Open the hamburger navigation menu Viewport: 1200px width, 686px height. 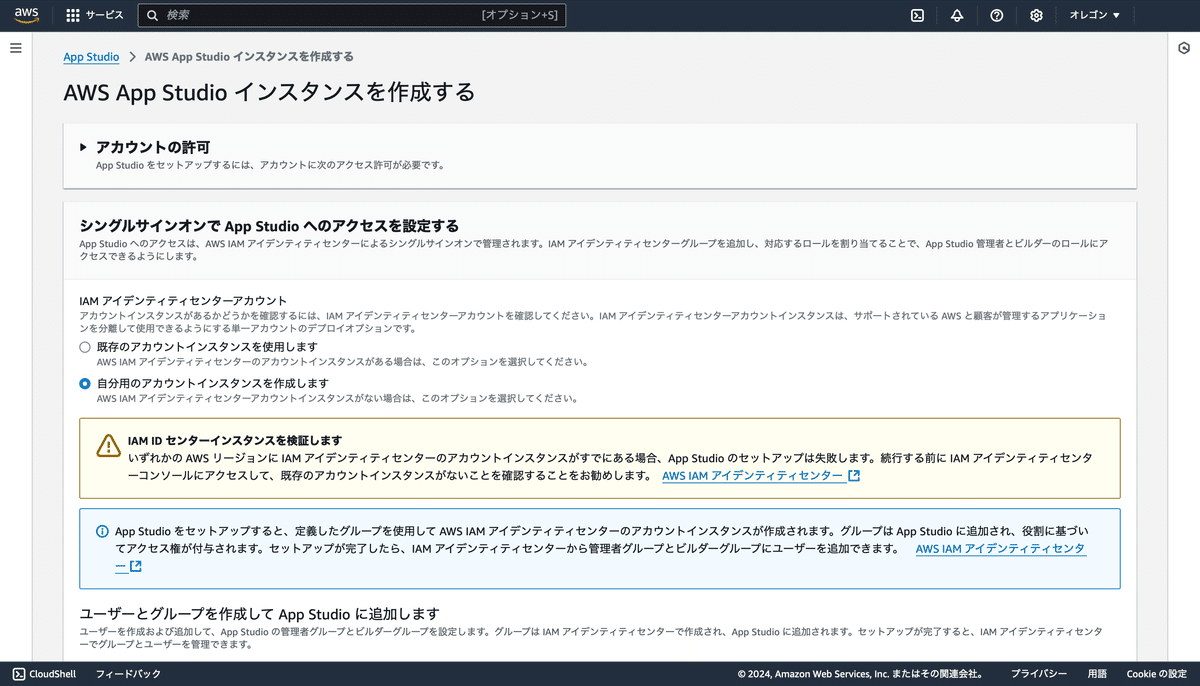click(15, 47)
